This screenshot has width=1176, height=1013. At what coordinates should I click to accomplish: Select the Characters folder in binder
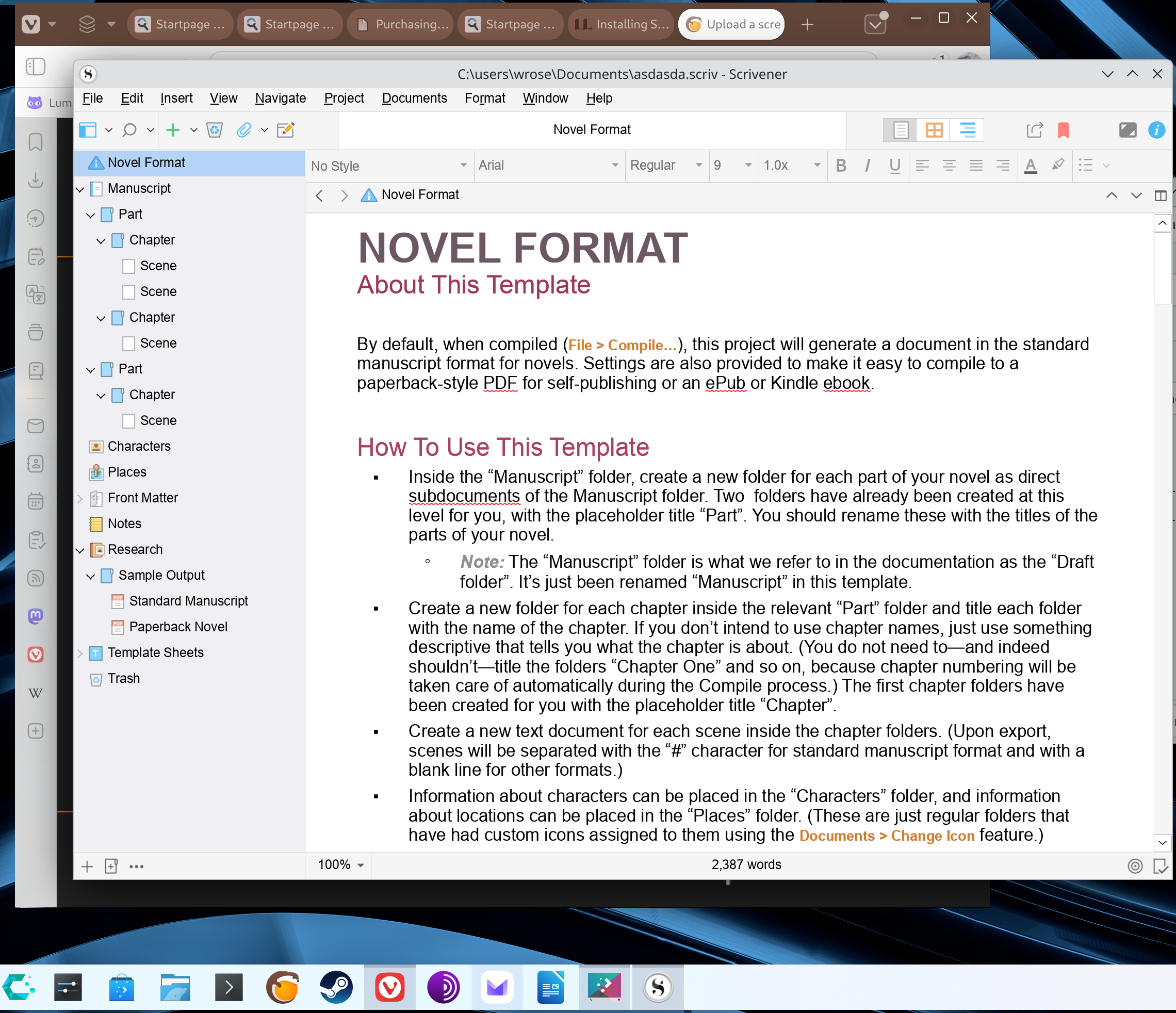click(139, 447)
